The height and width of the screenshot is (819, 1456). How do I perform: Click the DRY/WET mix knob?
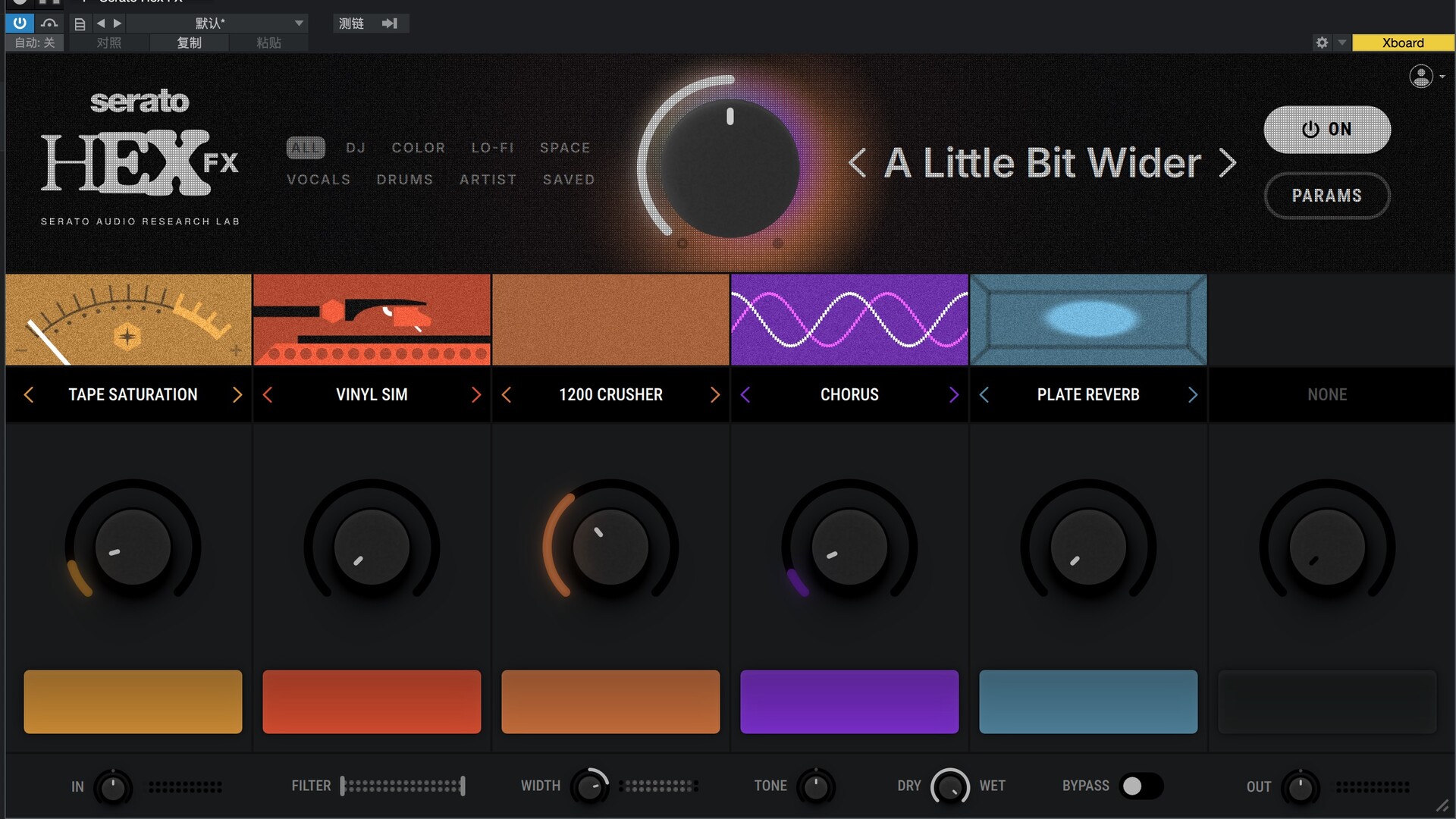click(x=949, y=786)
